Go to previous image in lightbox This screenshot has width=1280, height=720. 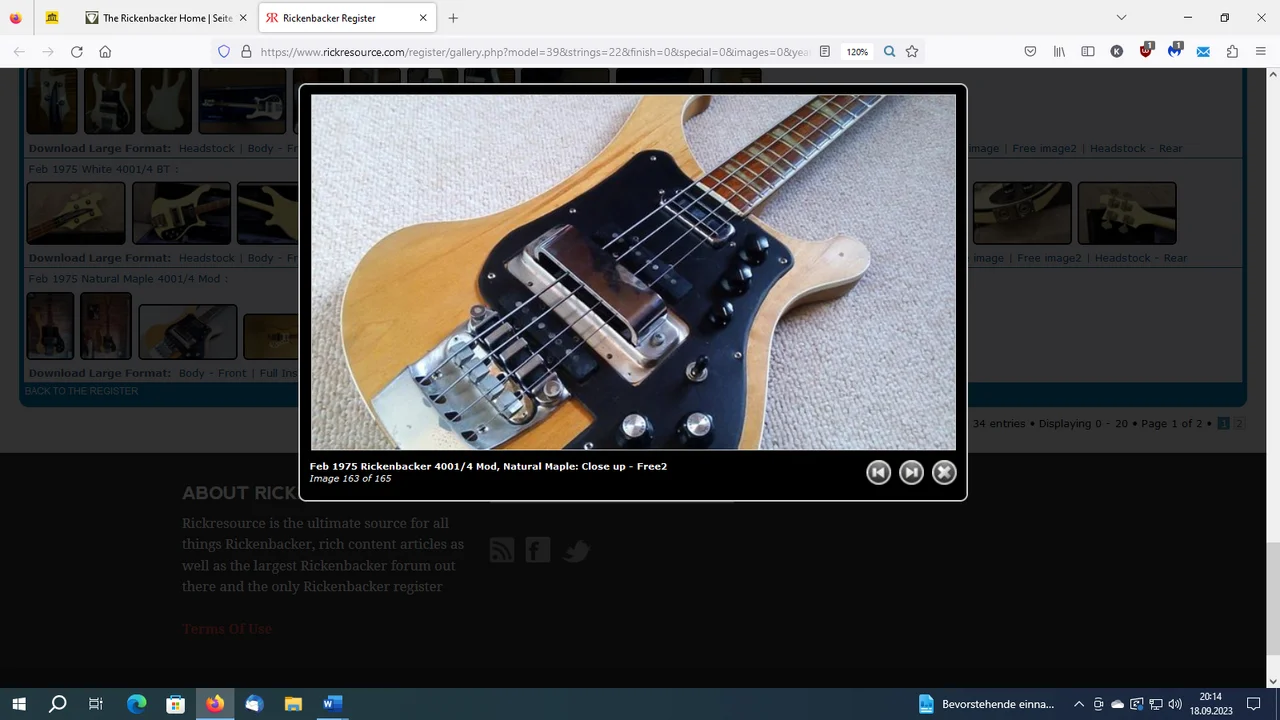[x=878, y=472]
